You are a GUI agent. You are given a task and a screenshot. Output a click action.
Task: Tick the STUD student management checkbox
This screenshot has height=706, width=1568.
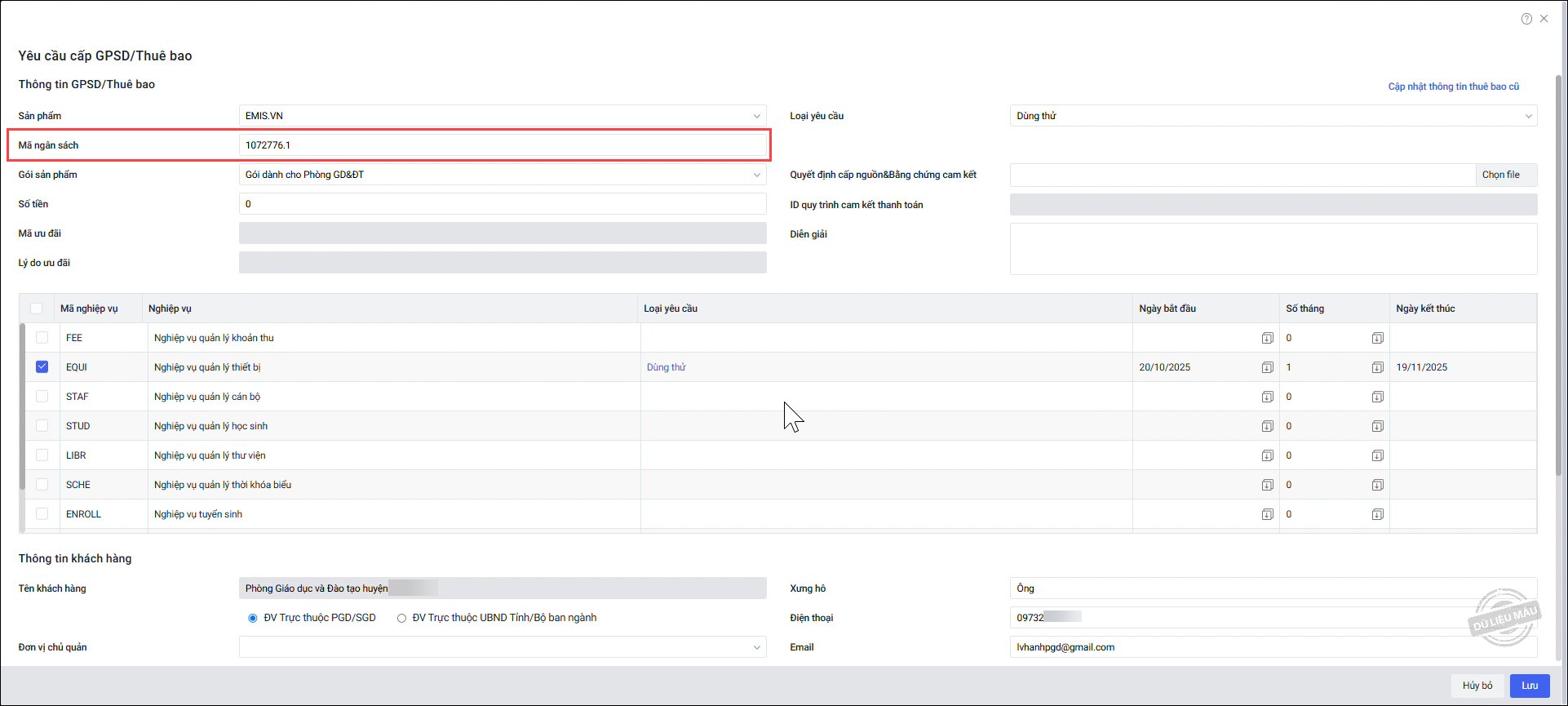click(42, 426)
